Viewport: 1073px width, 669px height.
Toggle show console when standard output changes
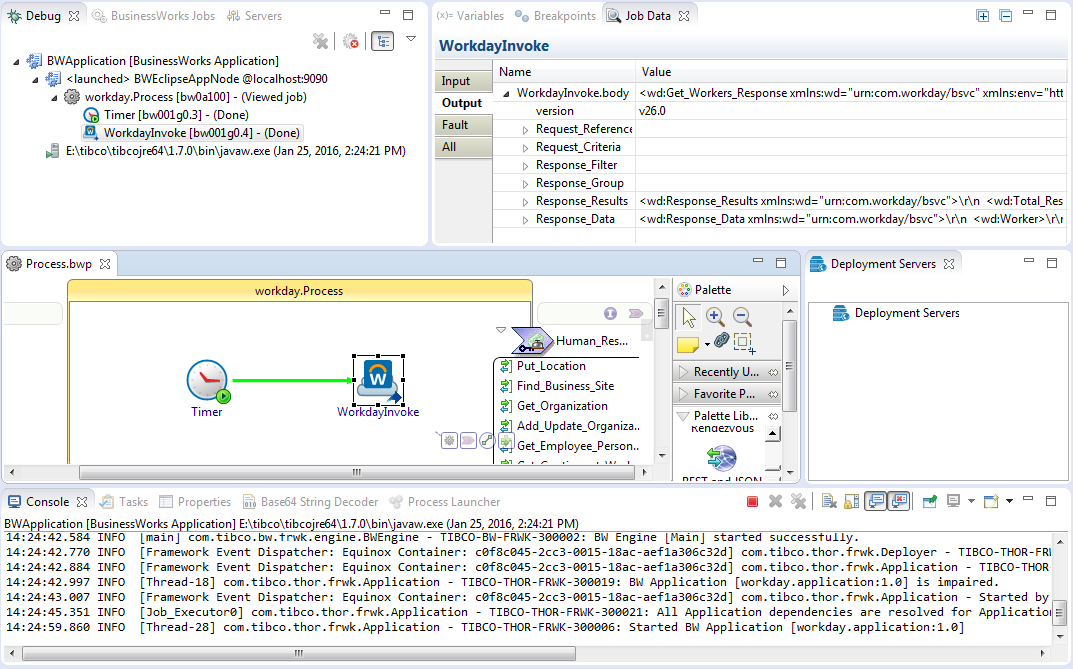[x=875, y=501]
